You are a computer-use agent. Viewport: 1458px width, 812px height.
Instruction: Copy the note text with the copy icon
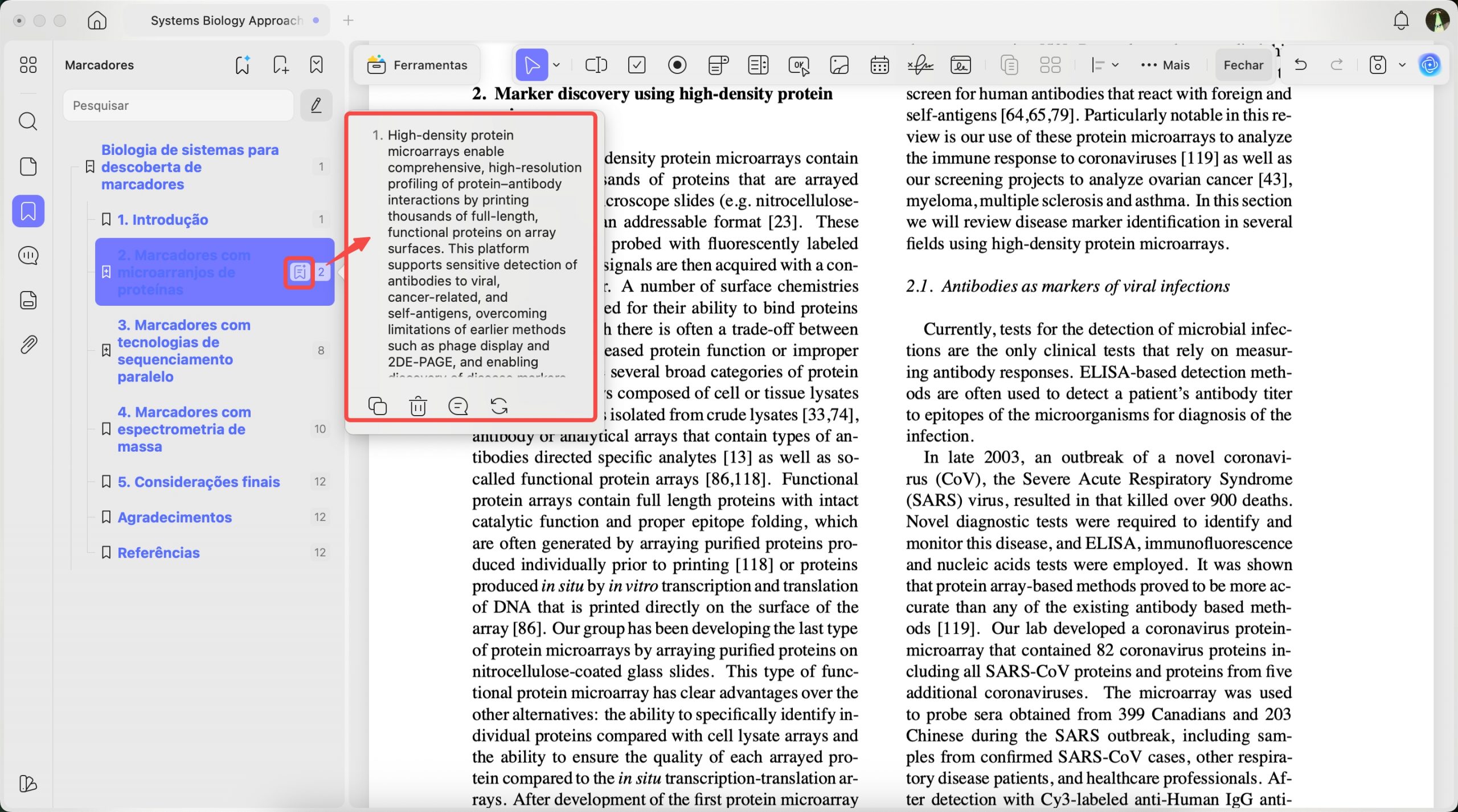[x=378, y=405]
